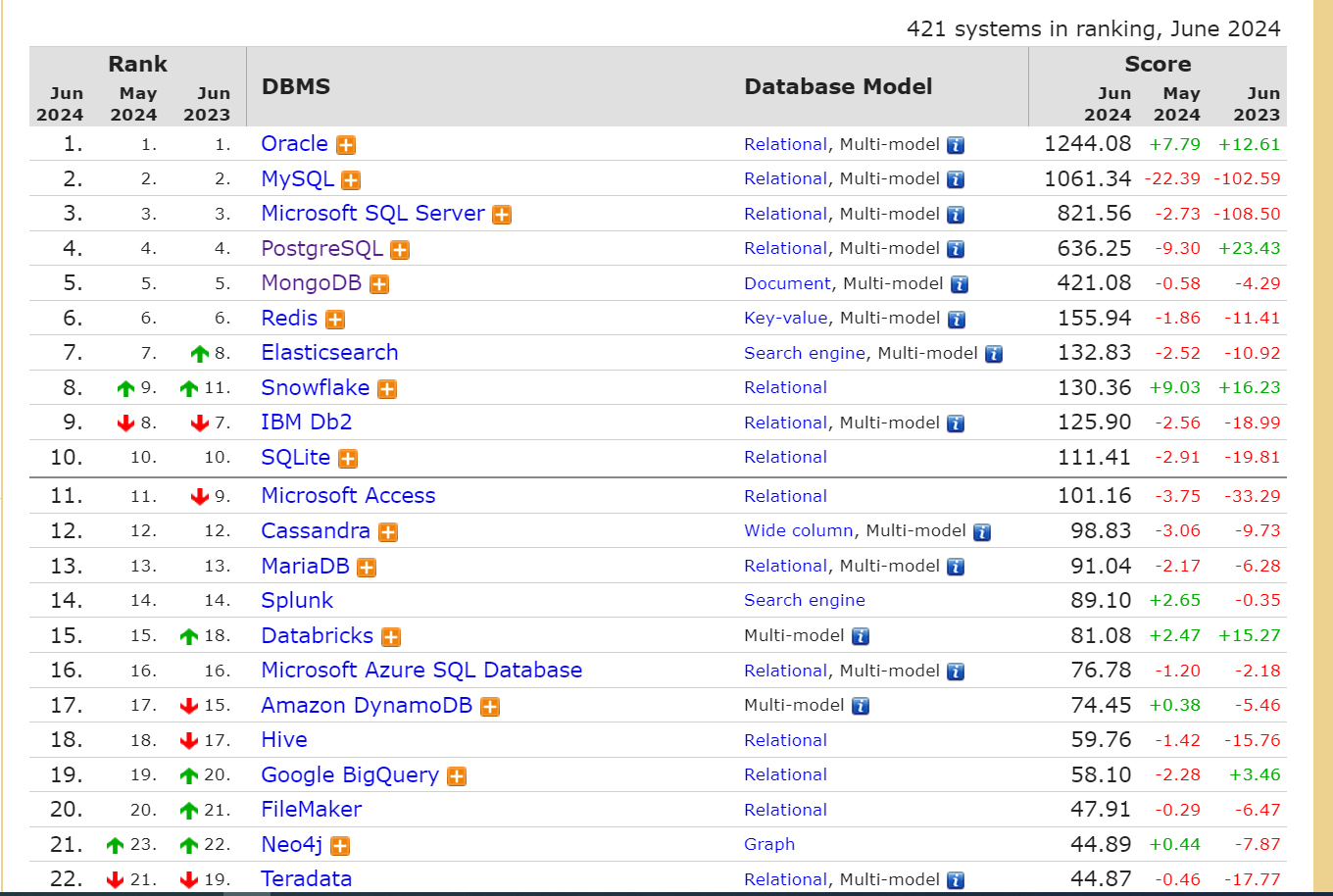Click the orange plus icon next to Oracle
Image resolution: width=1333 pixels, height=896 pixels.
click(x=346, y=145)
